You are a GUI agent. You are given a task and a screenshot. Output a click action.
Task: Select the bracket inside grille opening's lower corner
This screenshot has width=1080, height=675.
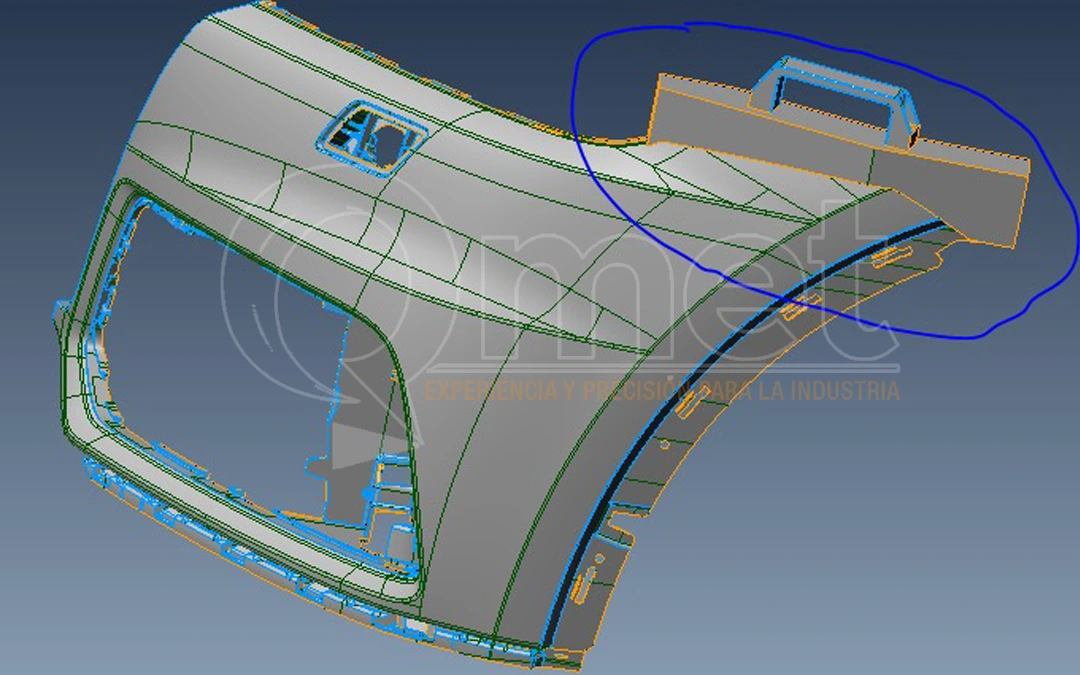click(385, 480)
